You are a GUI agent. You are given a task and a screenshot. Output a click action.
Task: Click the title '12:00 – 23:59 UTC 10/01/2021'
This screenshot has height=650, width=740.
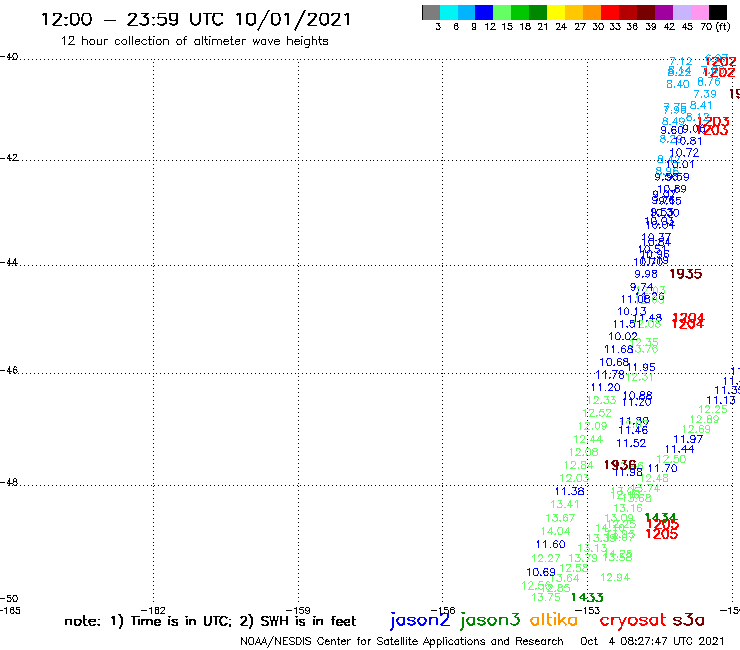pyautogui.click(x=196, y=19)
